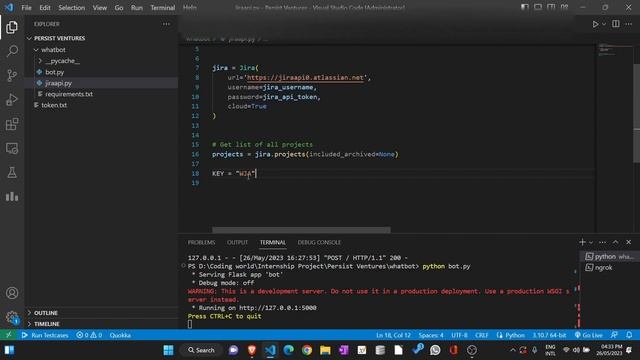This screenshot has width=640, height=360.
Task: Open the Source Control view
Action: pyautogui.click(x=12, y=75)
